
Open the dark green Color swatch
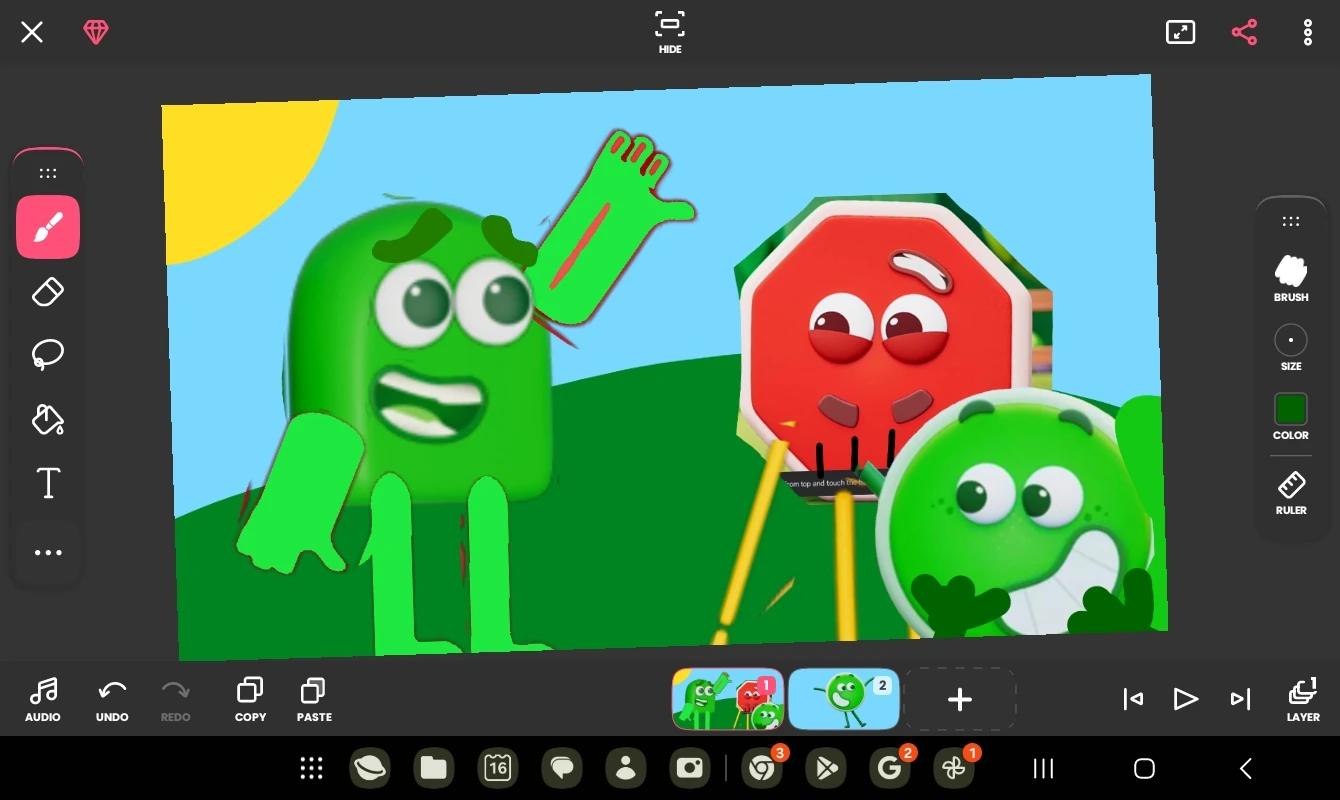pyautogui.click(x=1291, y=416)
